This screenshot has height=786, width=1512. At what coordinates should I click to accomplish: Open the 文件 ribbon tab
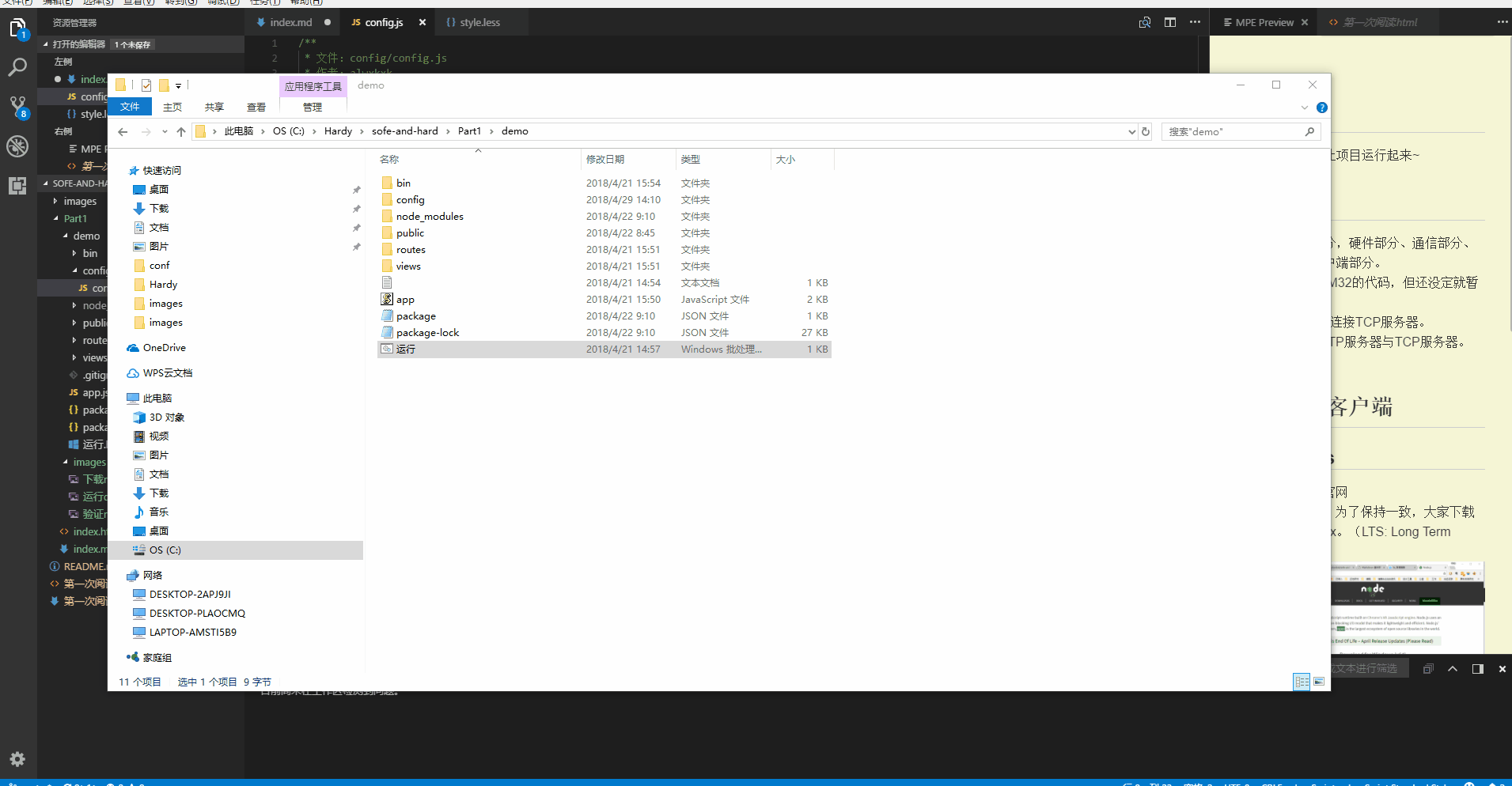pos(130,107)
